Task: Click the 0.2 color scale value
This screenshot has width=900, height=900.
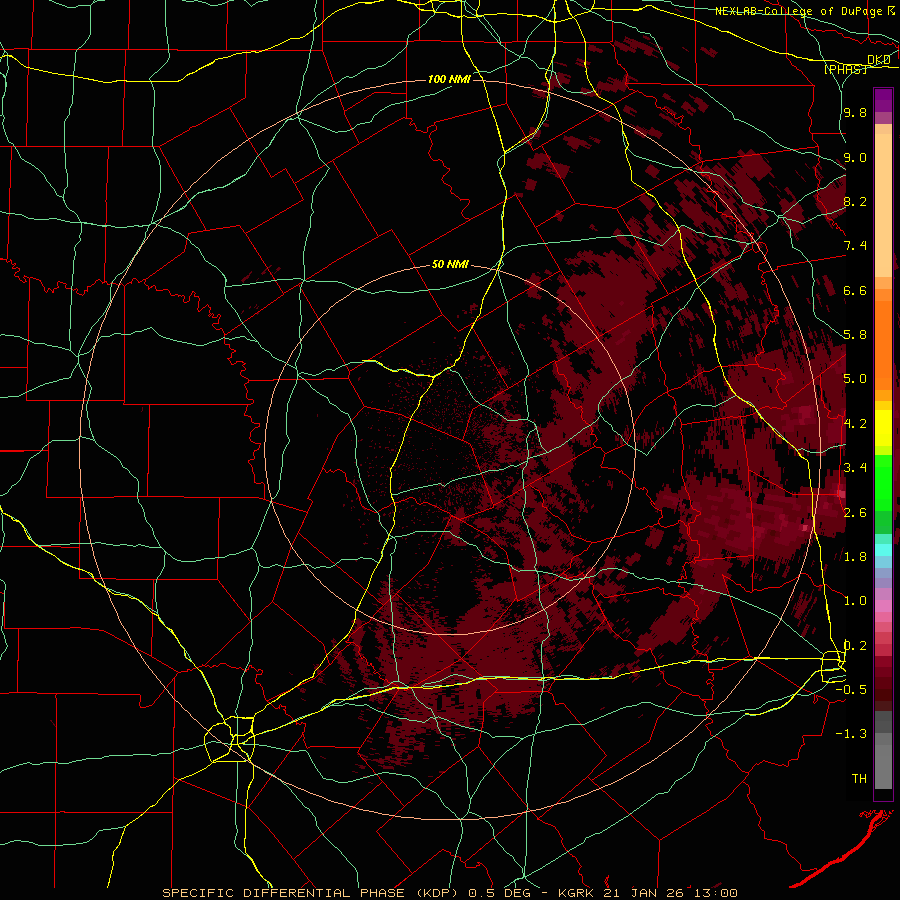Action: (x=855, y=646)
